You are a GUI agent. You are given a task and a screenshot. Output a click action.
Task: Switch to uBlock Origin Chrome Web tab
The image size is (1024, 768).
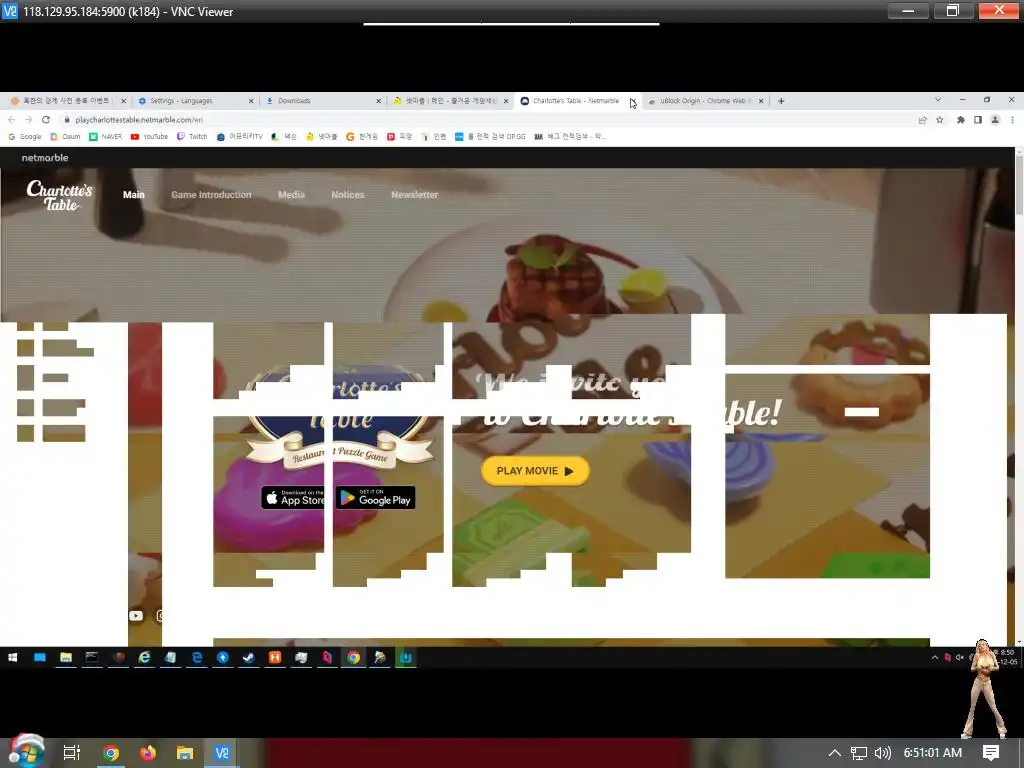(x=705, y=101)
